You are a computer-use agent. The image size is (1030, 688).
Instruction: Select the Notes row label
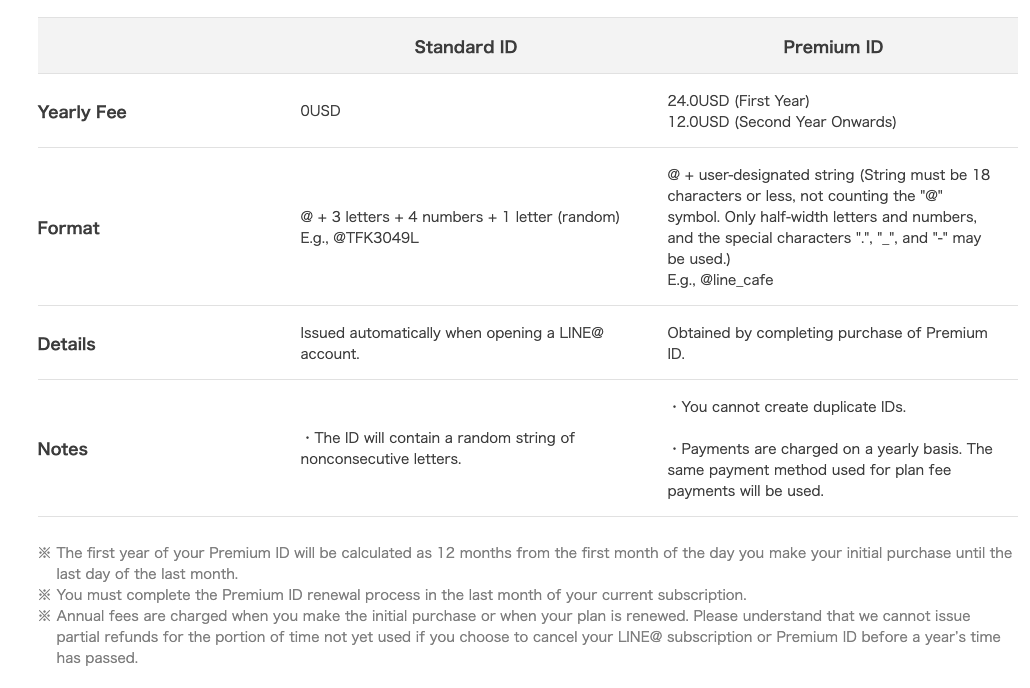pyautogui.click(x=63, y=449)
